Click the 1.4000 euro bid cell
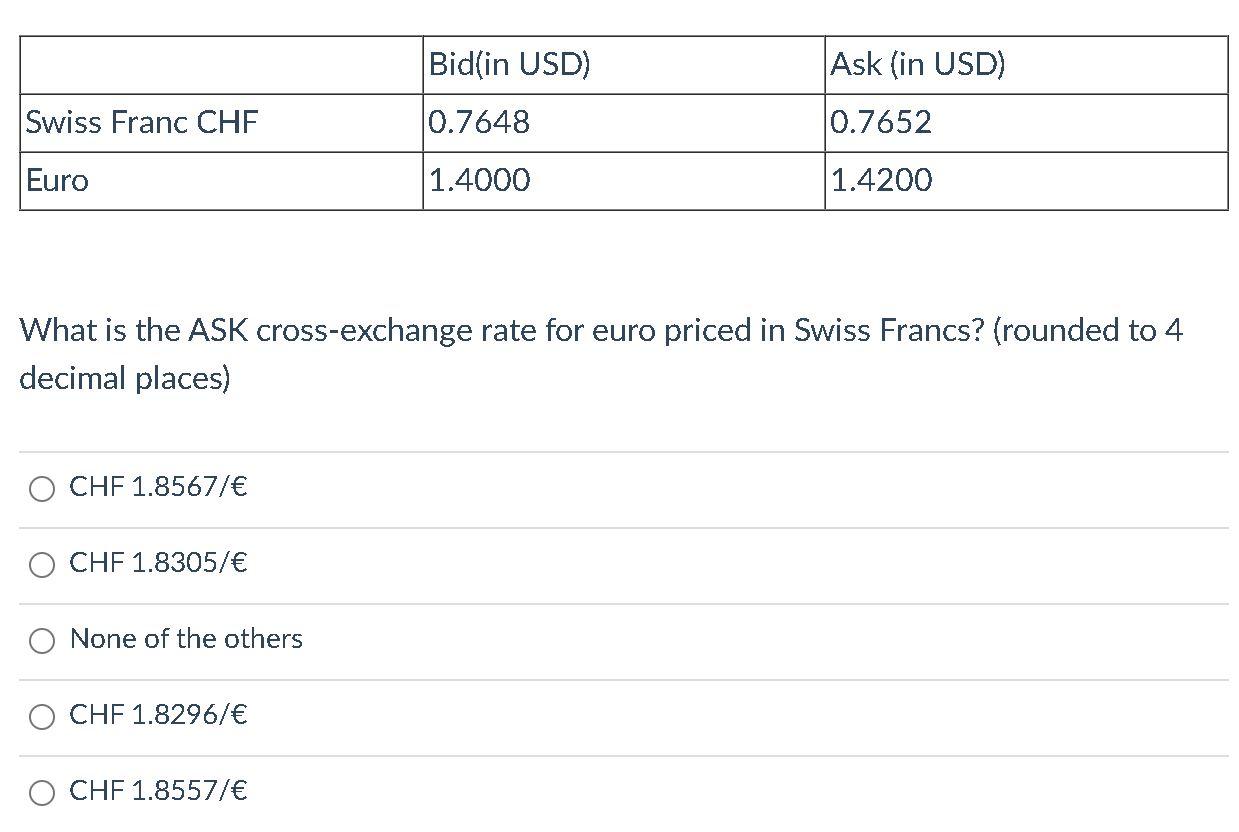The width and height of the screenshot is (1239, 832). tap(623, 181)
